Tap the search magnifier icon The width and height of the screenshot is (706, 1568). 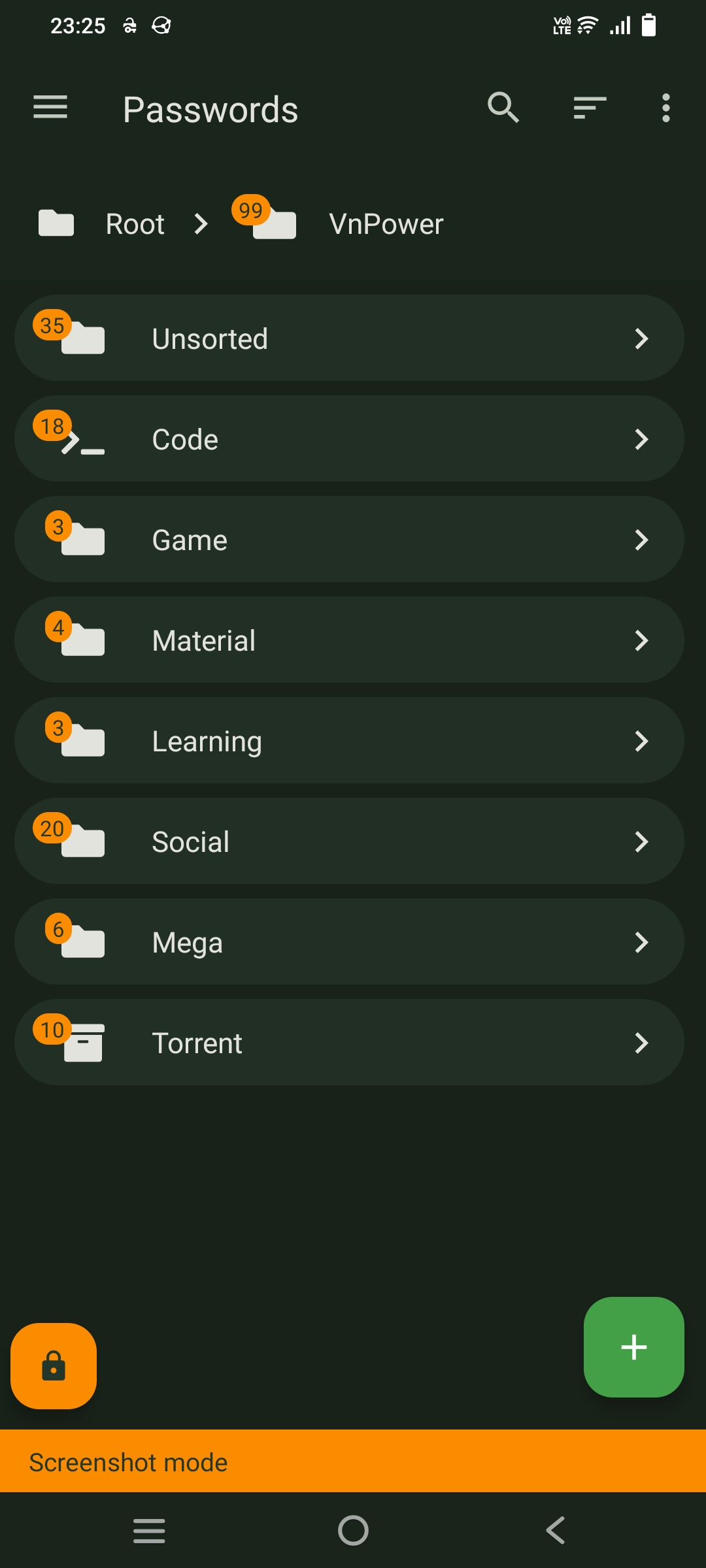[x=503, y=108]
